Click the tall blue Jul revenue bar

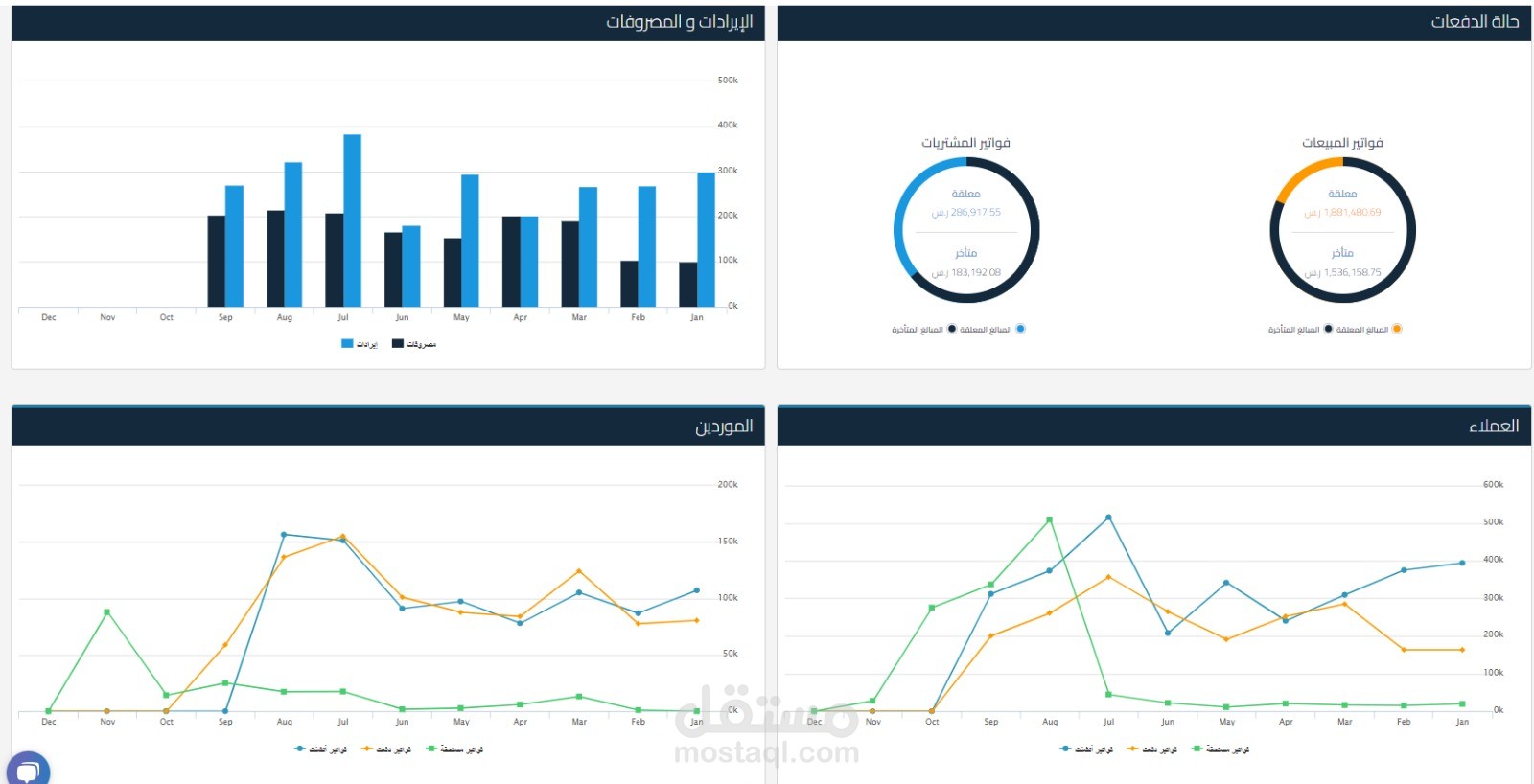coord(352,220)
